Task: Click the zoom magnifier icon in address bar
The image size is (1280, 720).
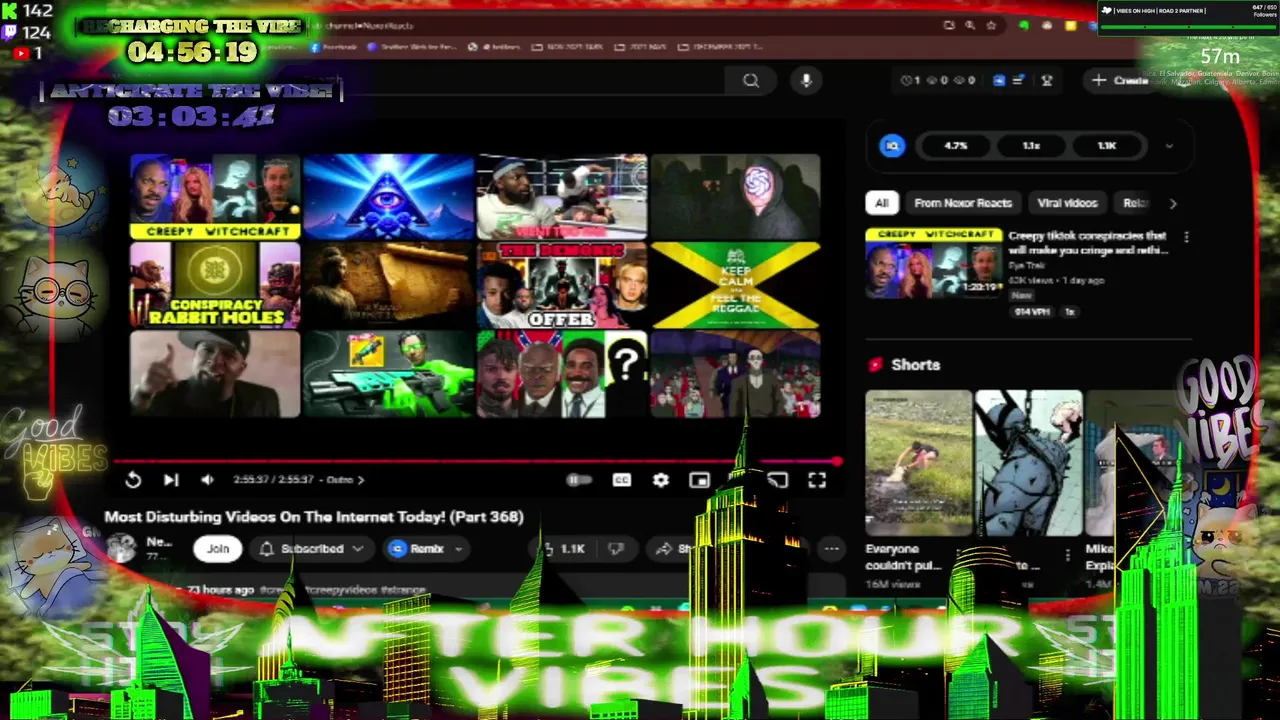Action: 970,25
